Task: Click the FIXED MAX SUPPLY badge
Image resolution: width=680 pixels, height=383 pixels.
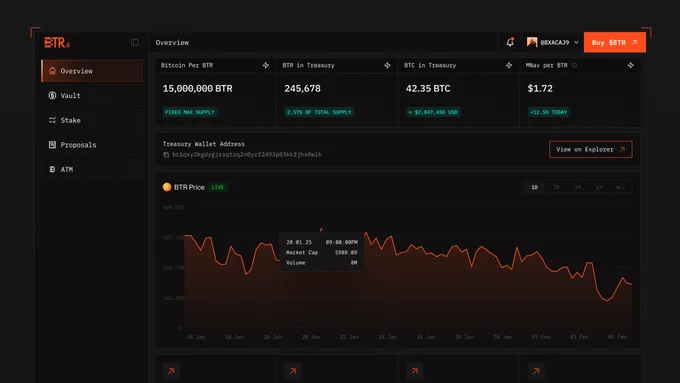Action: point(190,112)
